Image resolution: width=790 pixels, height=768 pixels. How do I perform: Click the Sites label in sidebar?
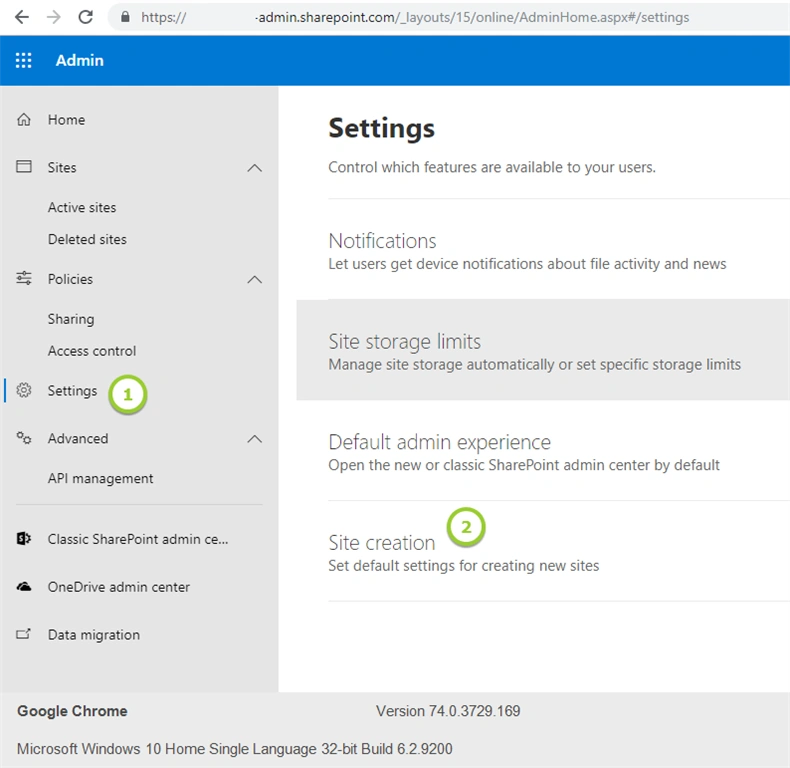coord(62,168)
